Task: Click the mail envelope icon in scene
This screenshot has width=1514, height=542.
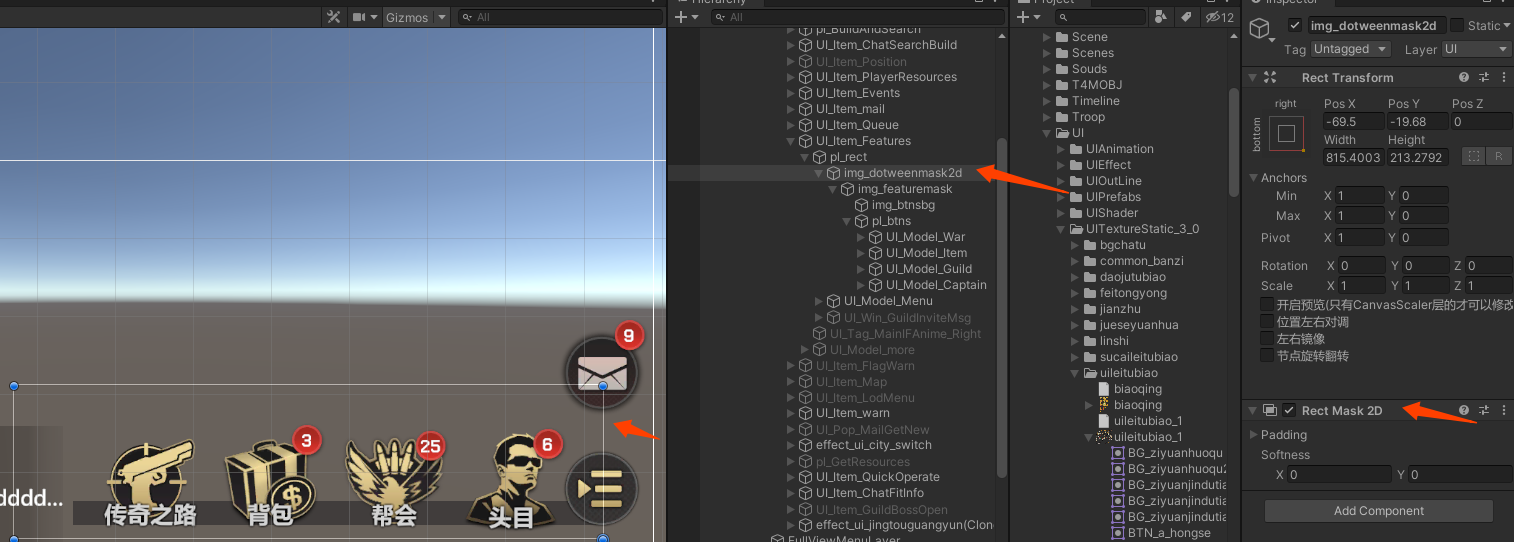Action: [x=602, y=373]
